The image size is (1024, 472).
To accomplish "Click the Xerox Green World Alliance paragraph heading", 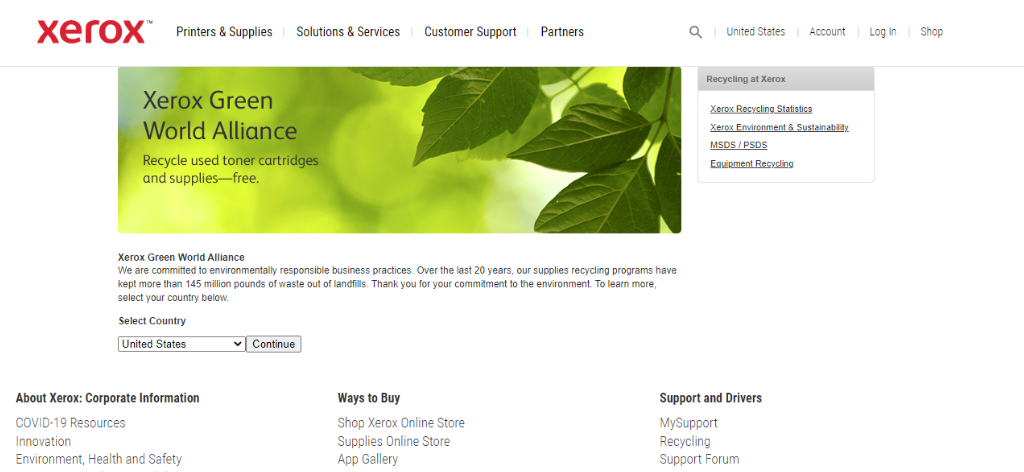I will [181, 257].
